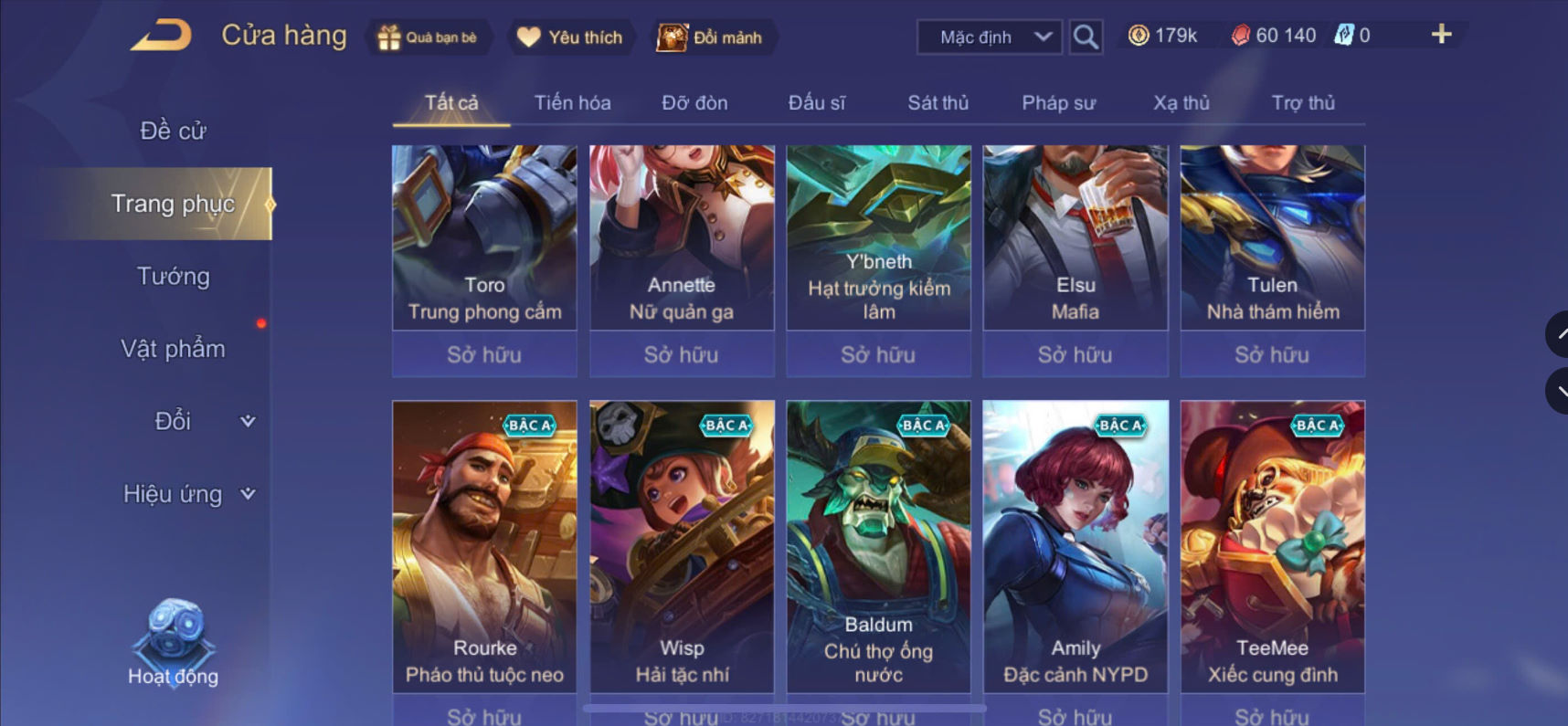
Task: Open the Amily Đặc cảnh NYPD skin card
Action: pyautogui.click(x=1075, y=546)
